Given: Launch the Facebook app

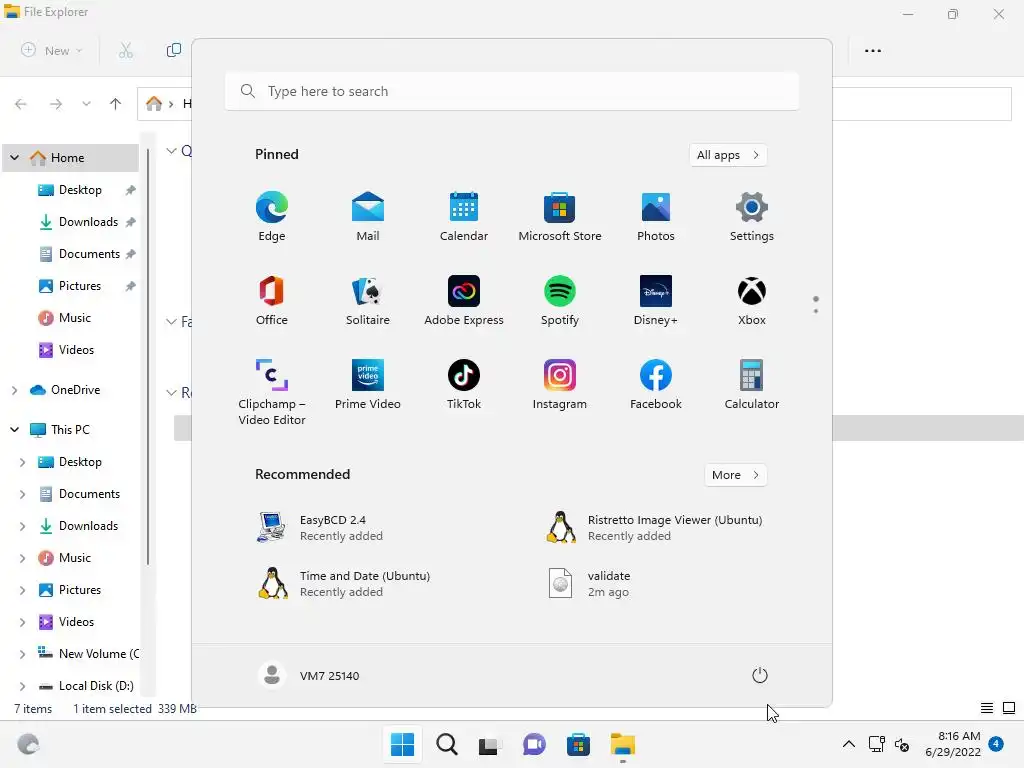Looking at the screenshot, I should coord(656,385).
